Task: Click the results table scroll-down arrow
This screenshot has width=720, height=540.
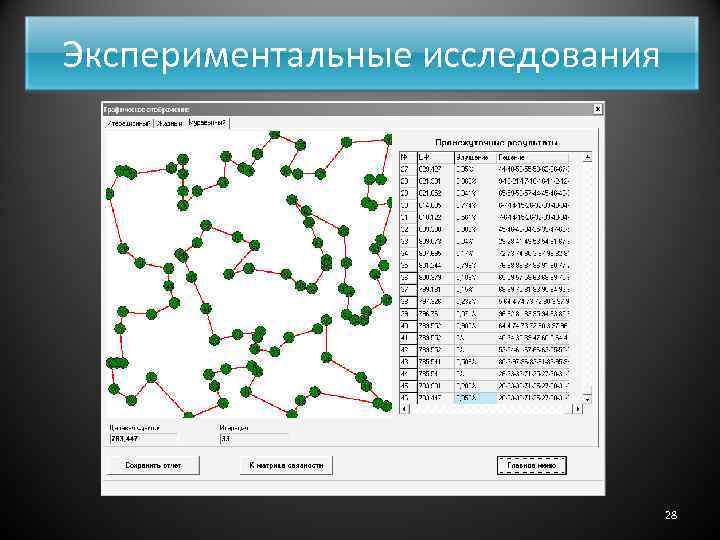Action: click(587, 398)
